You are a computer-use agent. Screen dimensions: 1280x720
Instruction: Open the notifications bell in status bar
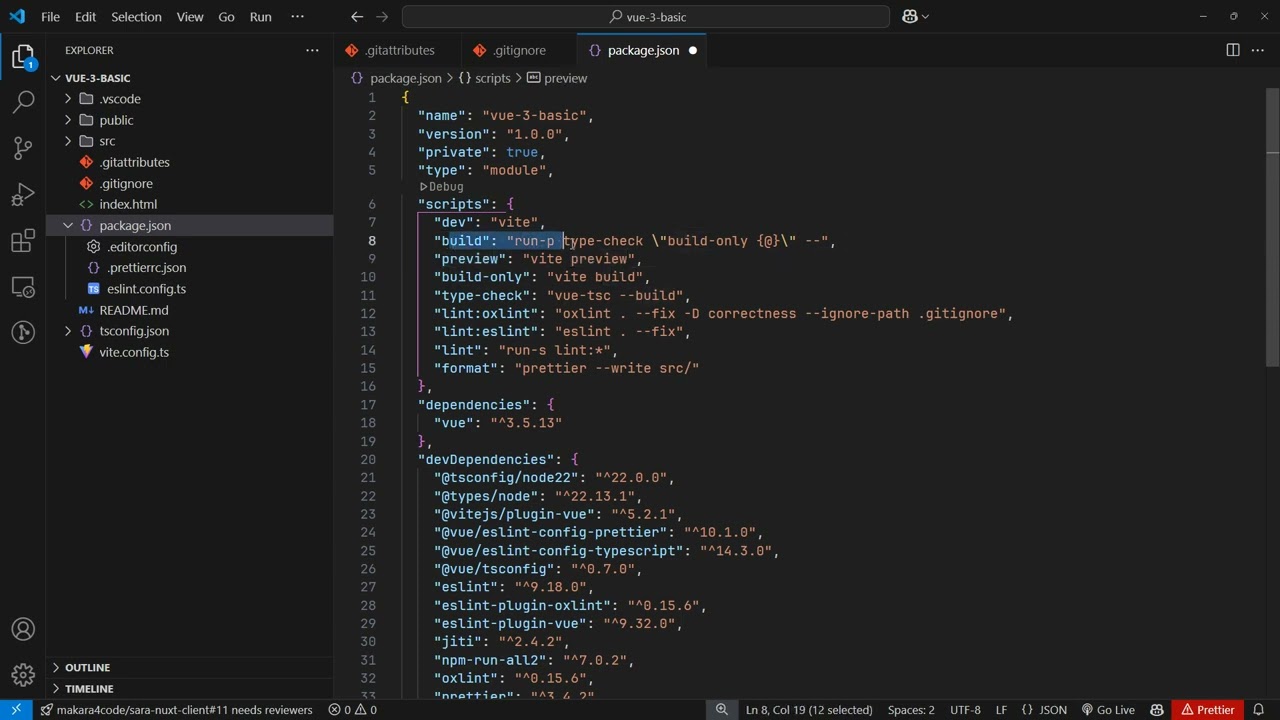tap(1259, 710)
